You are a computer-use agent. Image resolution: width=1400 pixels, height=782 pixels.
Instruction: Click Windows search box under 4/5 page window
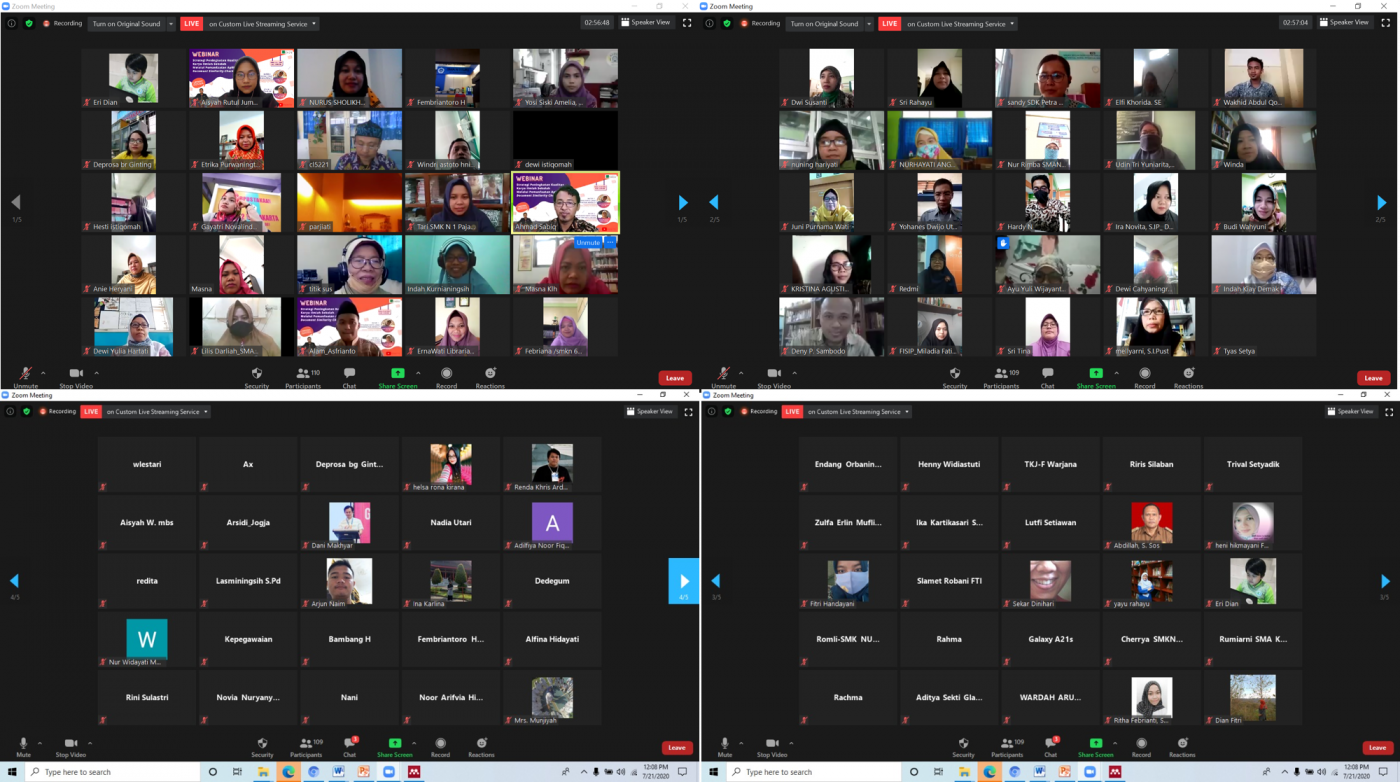coord(110,772)
